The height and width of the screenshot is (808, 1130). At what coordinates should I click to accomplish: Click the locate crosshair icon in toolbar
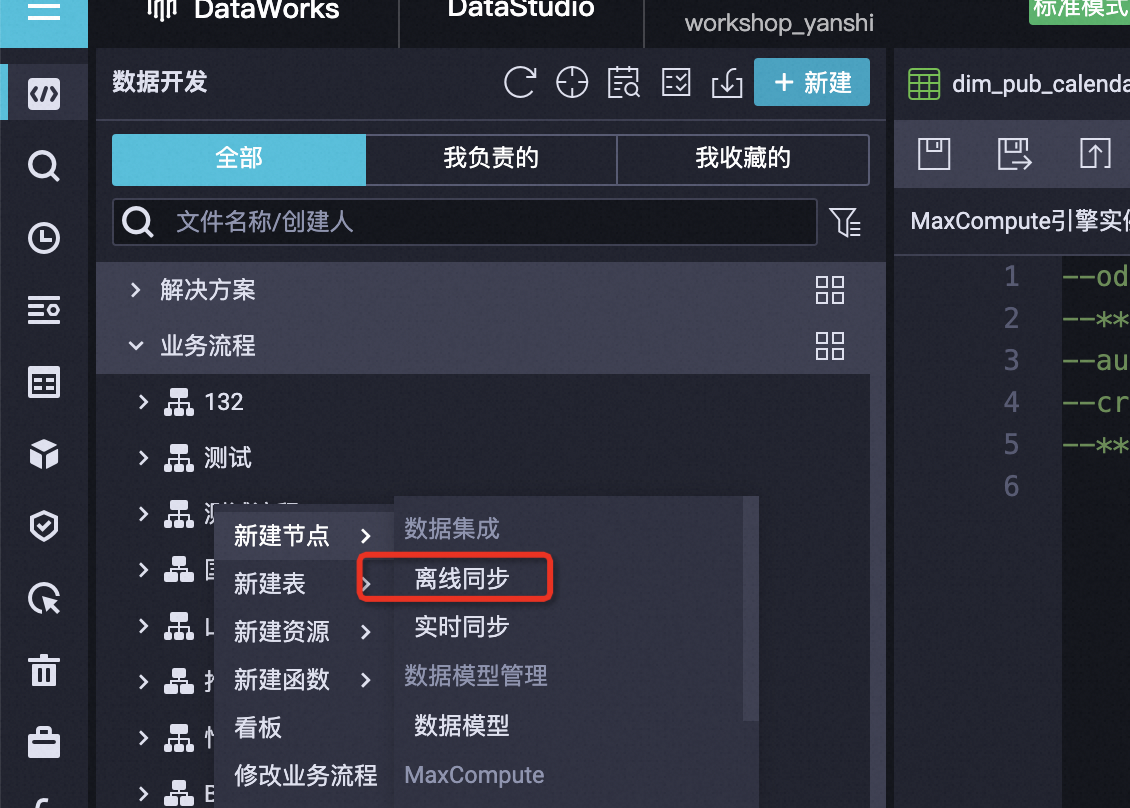coord(572,82)
